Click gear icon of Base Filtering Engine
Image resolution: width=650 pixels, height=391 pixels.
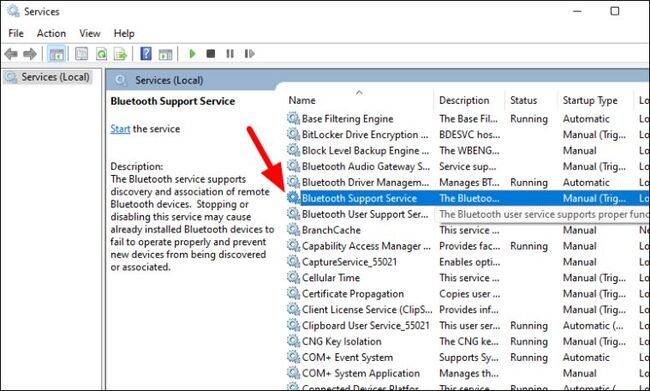pyautogui.click(x=293, y=119)
